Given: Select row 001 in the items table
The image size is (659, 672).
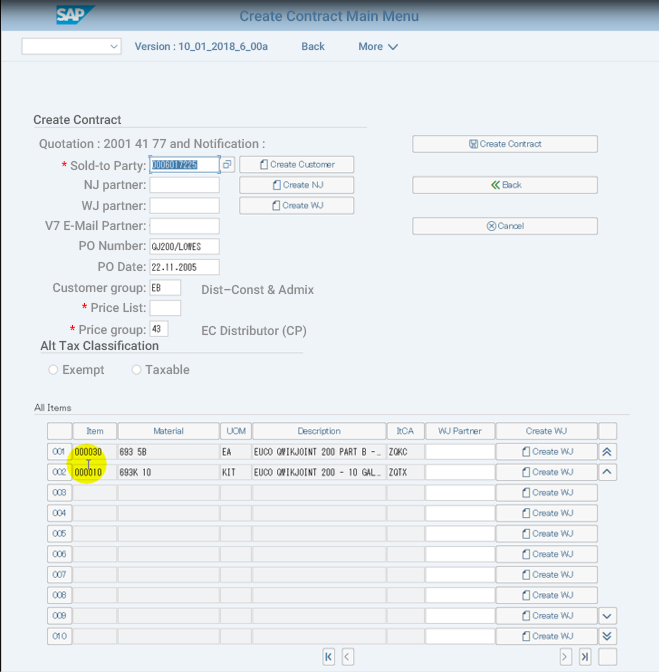Looking at the screenshot, I should point(59,452).
